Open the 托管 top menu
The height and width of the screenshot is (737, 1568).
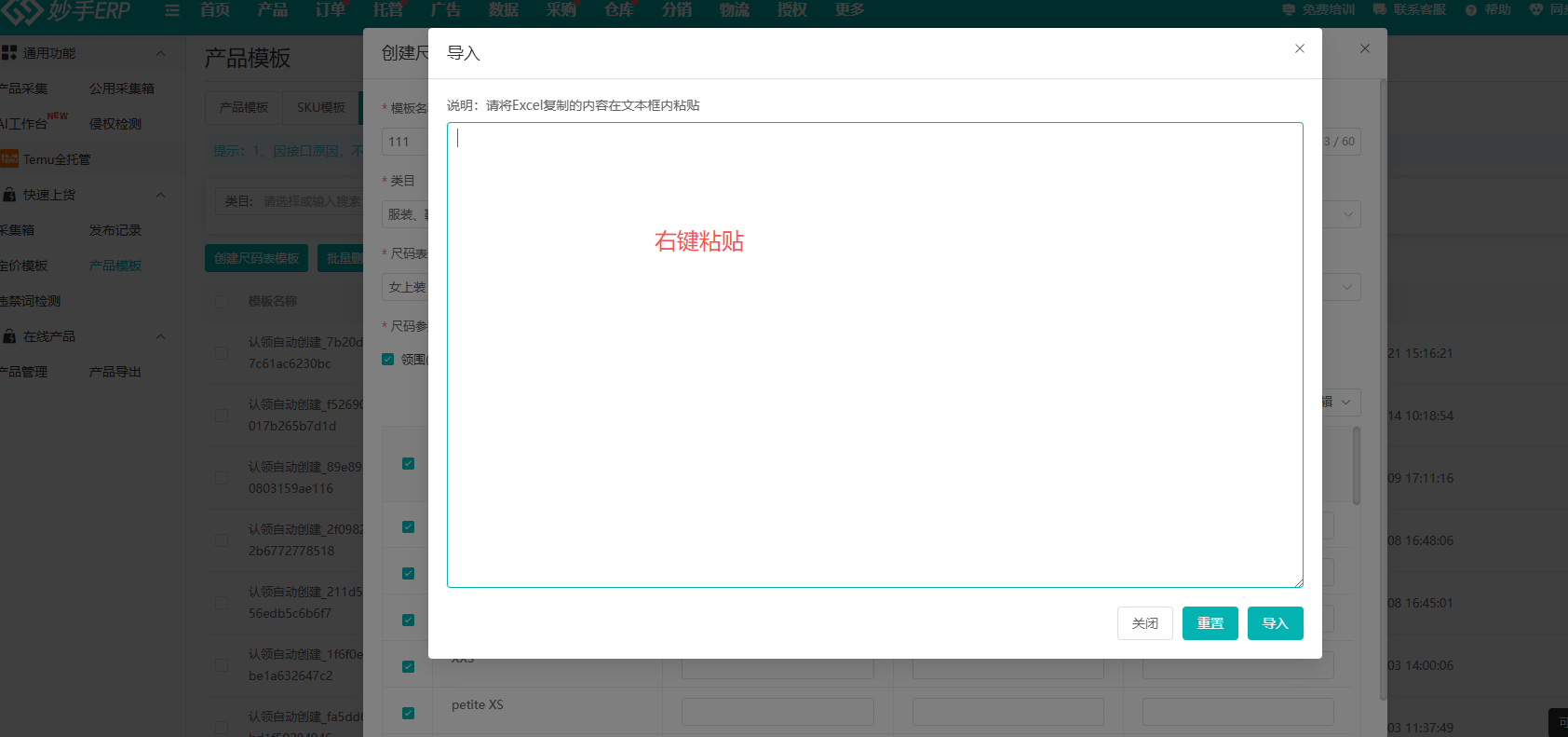[388, 10]
